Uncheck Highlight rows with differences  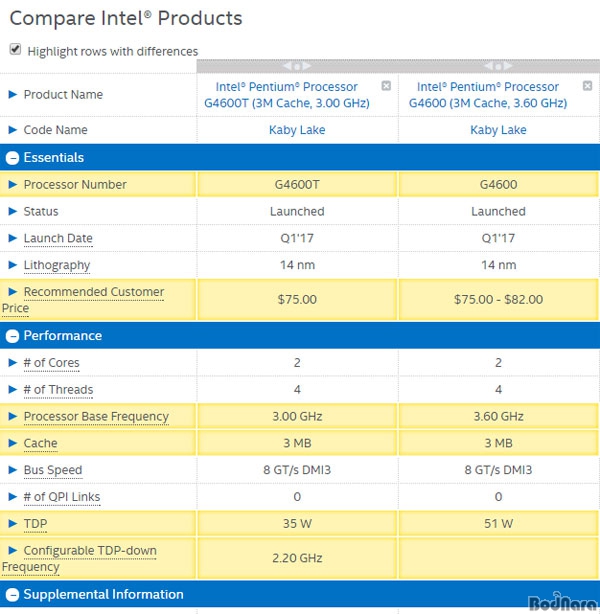[x=15, y=49]
